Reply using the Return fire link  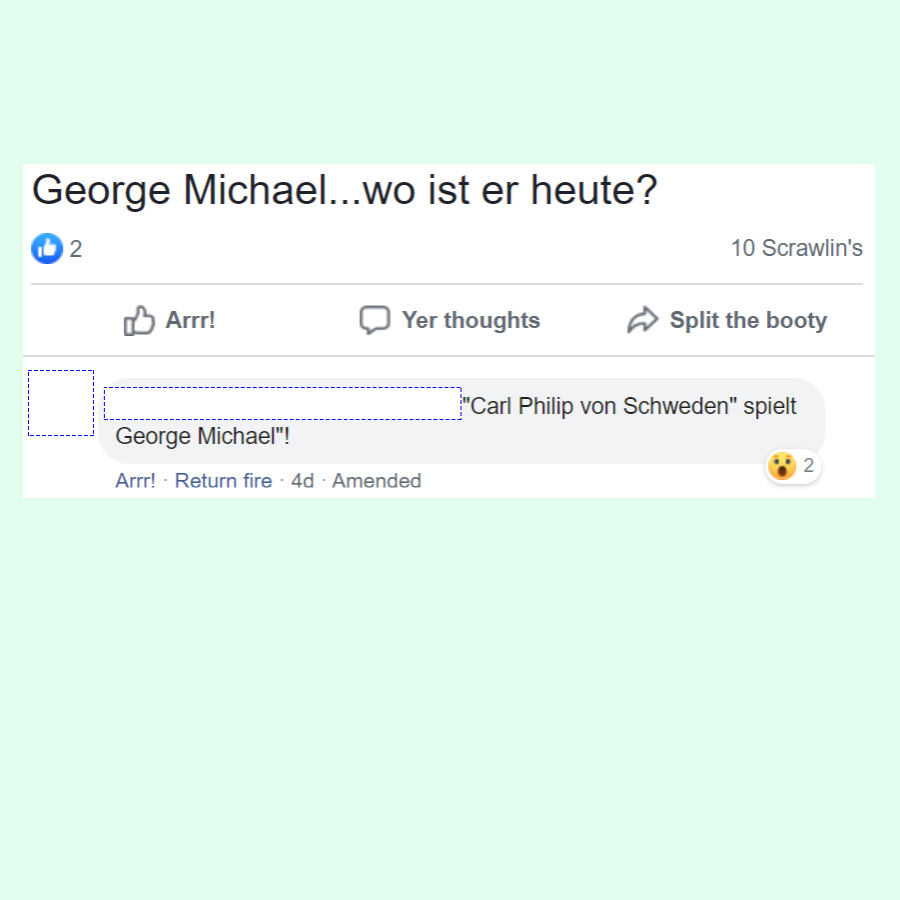pos(223,480)
